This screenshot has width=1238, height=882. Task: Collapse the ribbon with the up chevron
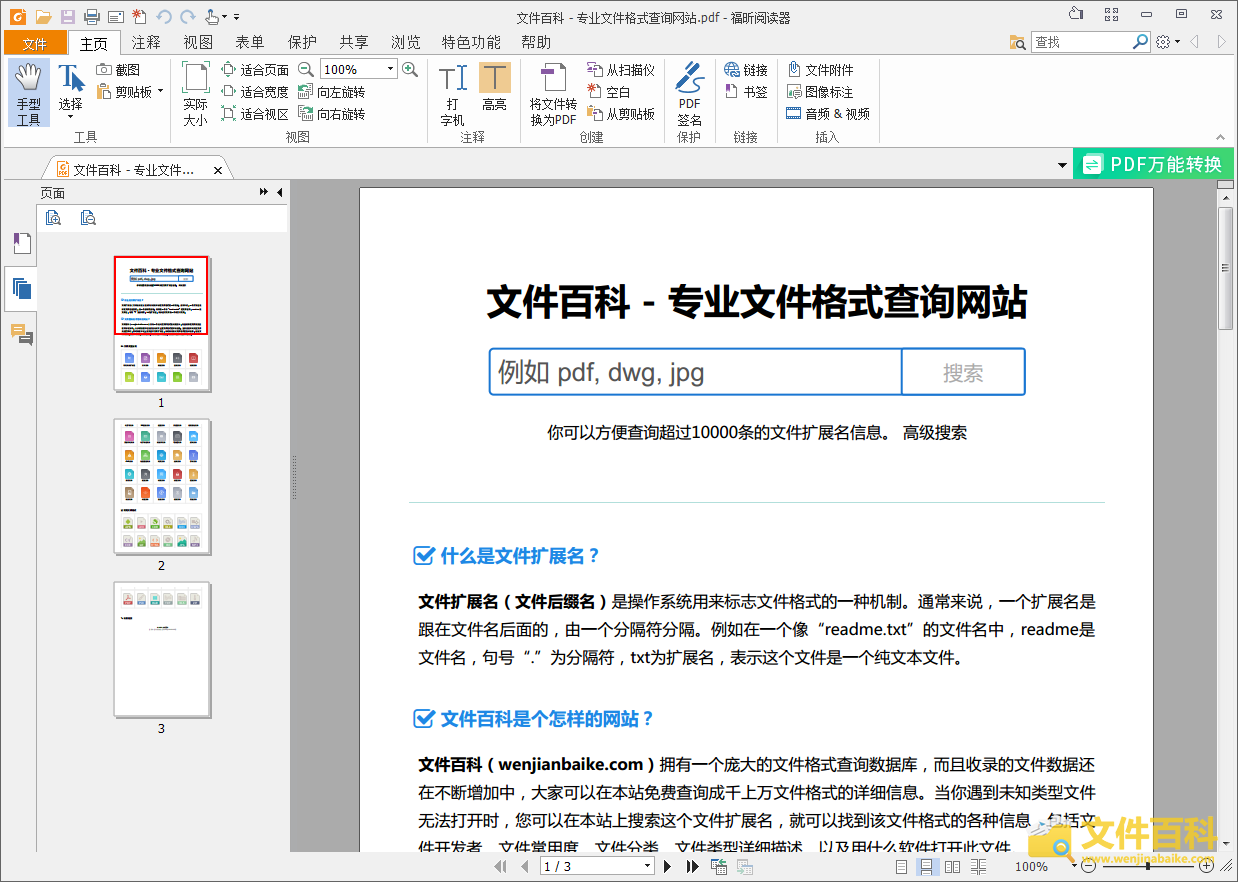point(1220,137)
